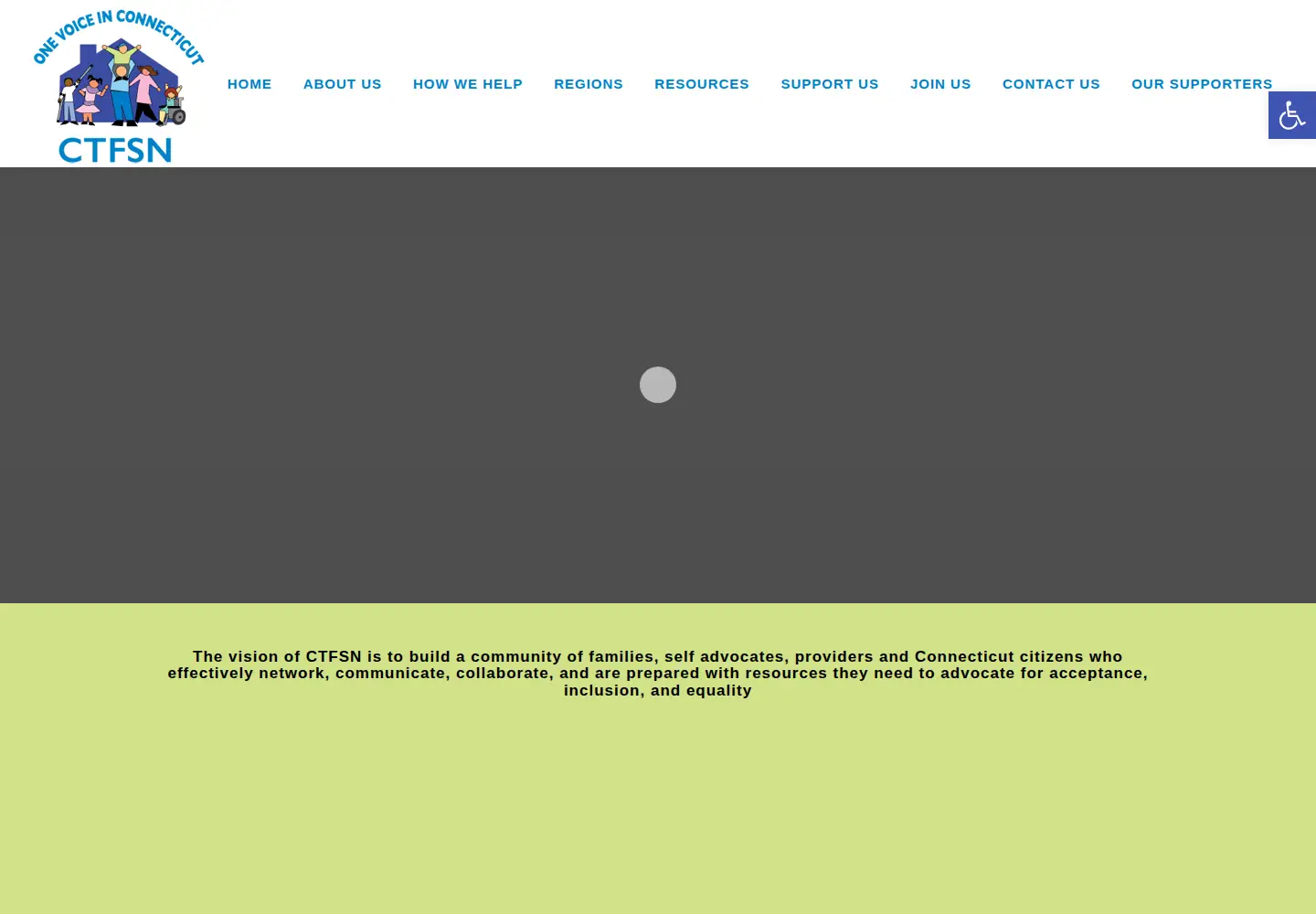Open the accessibility tools wheelchair icon

click(x=1292, y=115)
